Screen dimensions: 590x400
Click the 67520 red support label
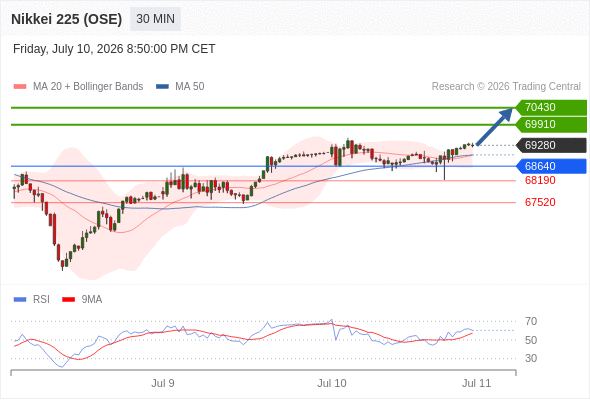[540, 202]
